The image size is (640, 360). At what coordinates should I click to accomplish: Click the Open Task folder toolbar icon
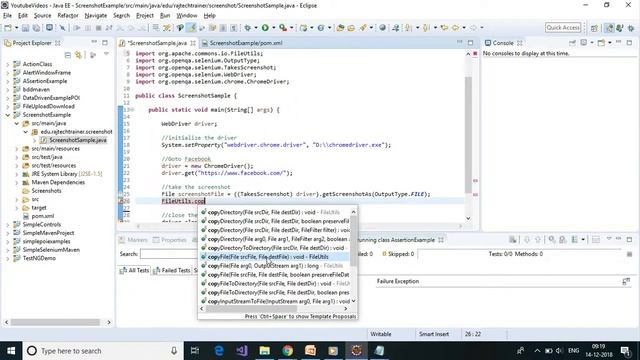pyautogui.click(x=351, y=28)
